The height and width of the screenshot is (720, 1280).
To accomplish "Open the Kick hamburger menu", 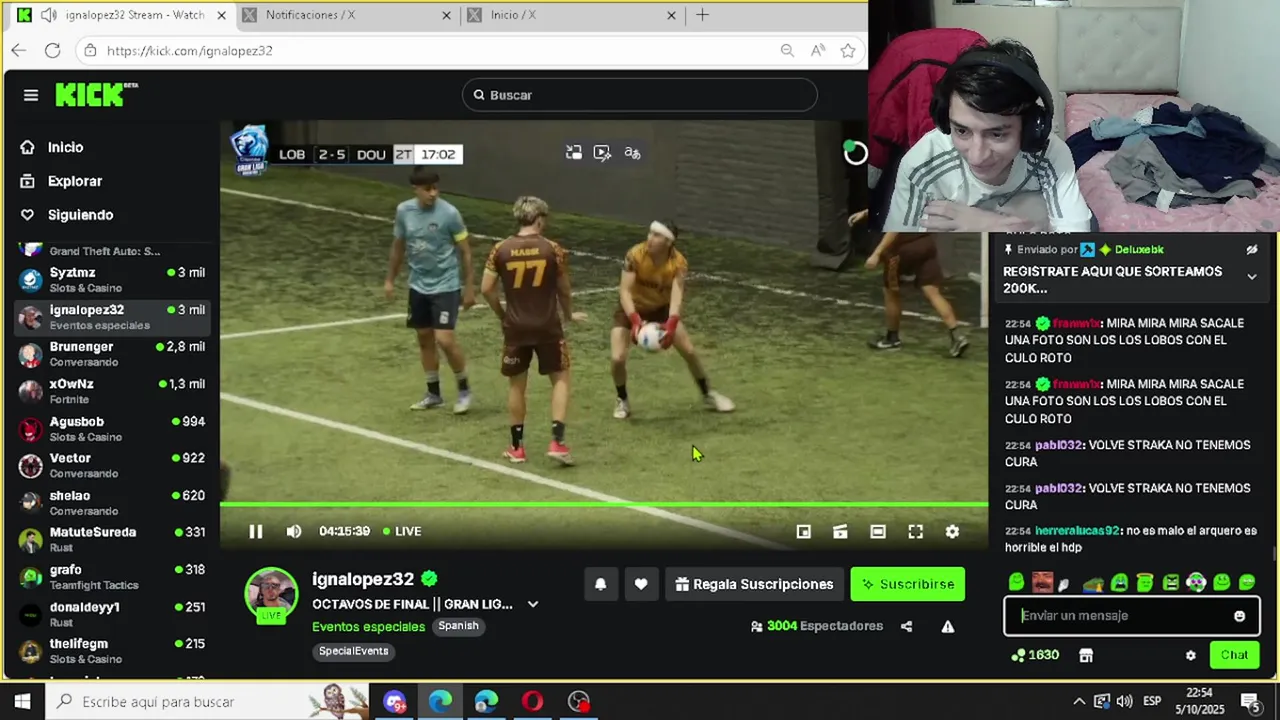I will [31, 95].
